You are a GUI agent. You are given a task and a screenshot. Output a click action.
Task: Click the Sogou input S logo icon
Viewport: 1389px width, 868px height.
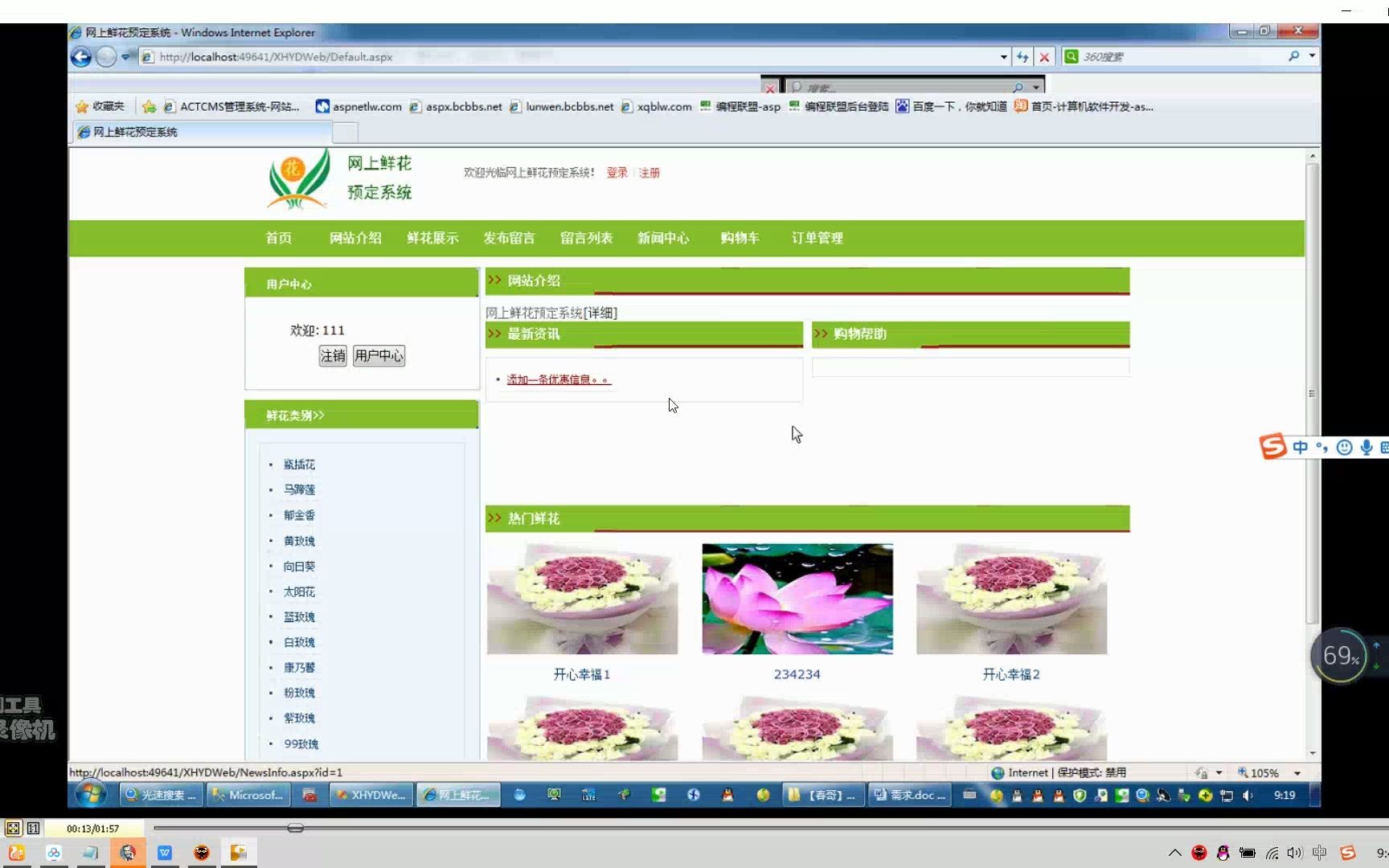click(x=1273, y=446)
